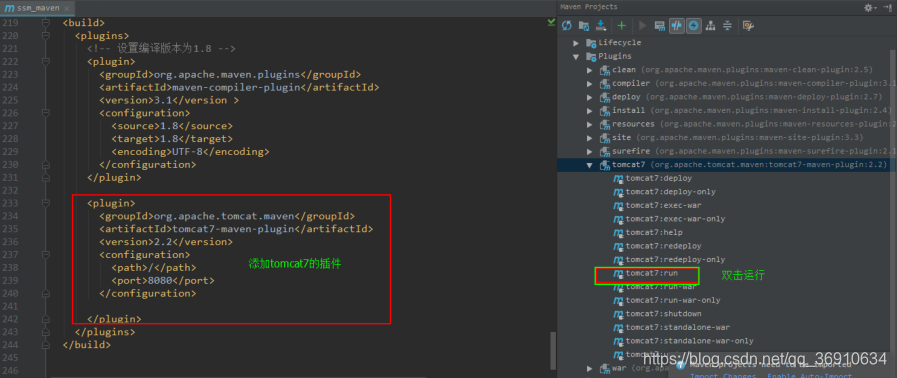Select the tomcat7:standalone-war goal icon
897x378 pixels.
tap(618, 328)
